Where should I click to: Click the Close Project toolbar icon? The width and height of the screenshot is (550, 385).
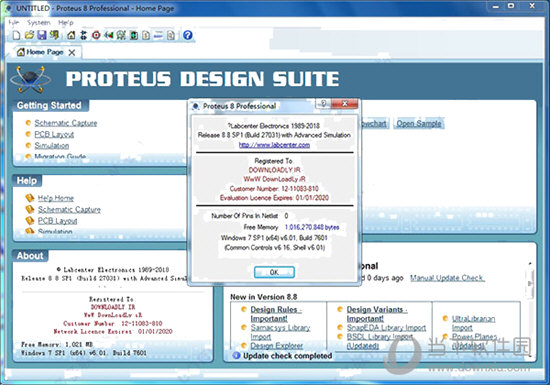(x=54, y=35)
